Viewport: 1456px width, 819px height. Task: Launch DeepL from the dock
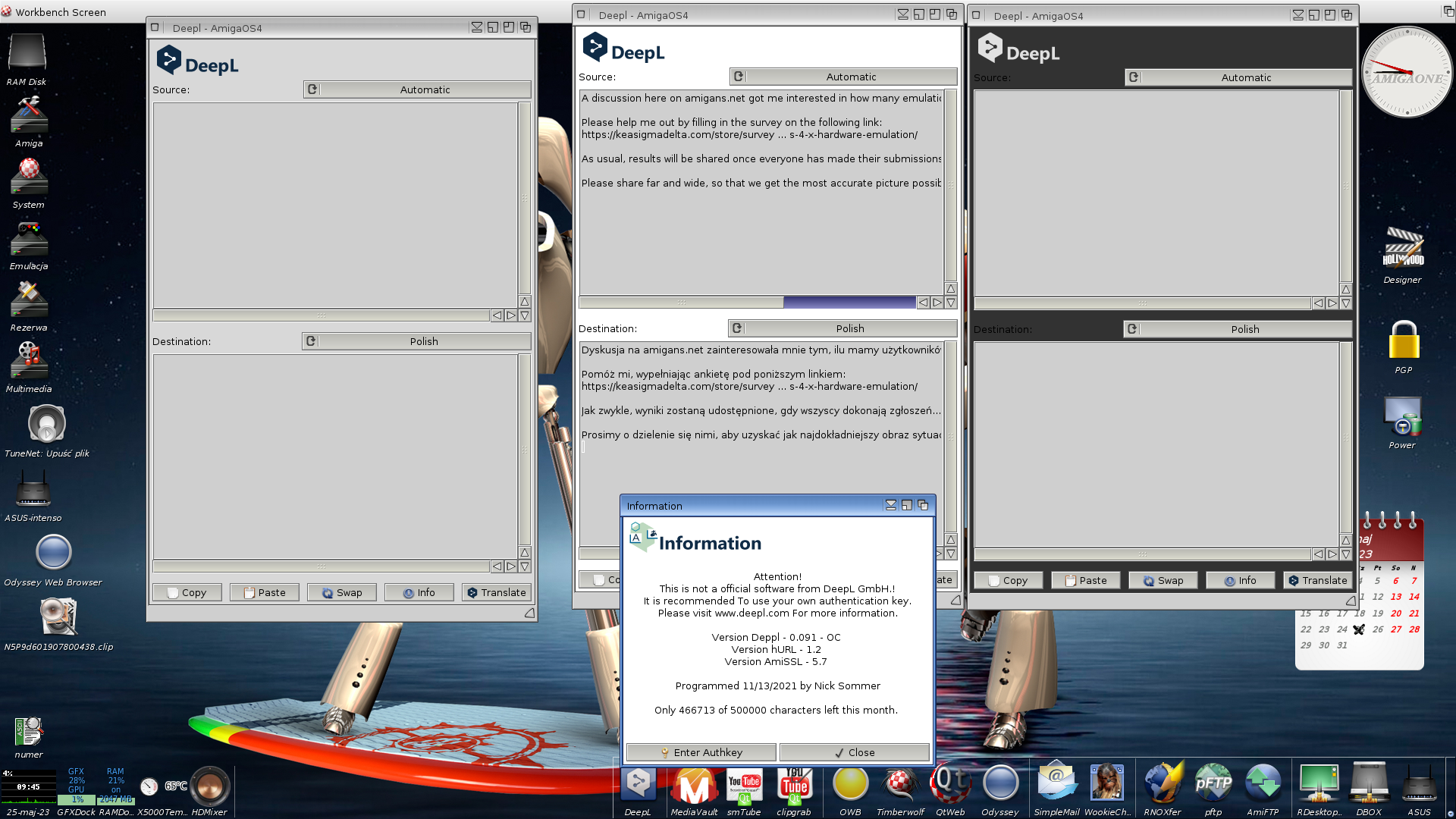tap(638, 785)
